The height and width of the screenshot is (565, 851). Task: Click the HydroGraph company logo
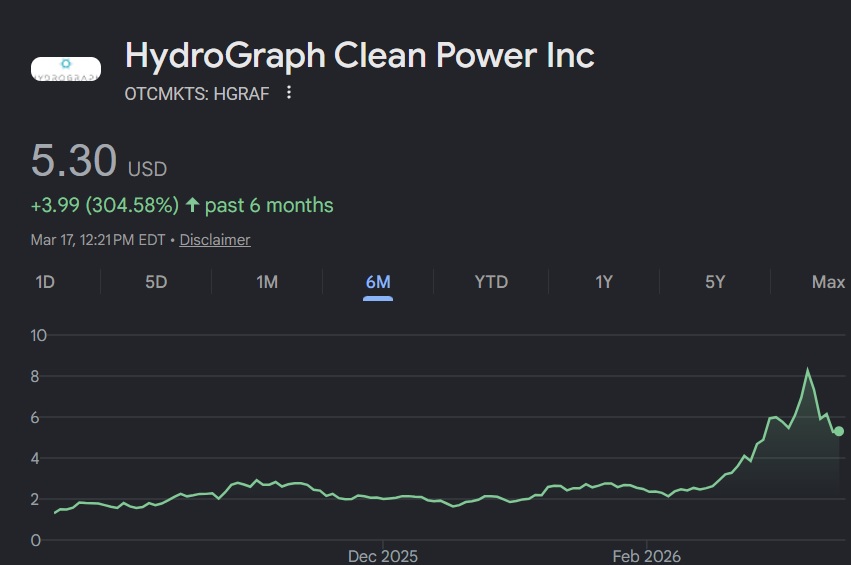point(66,69)
